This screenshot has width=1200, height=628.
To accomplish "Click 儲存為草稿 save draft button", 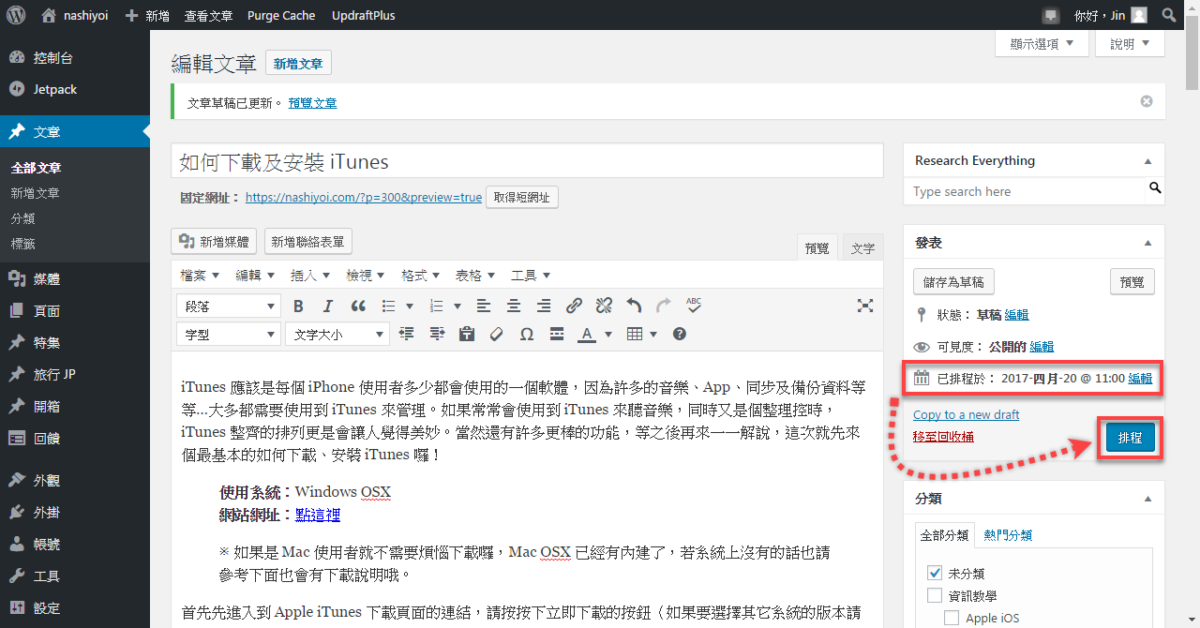I will (954, 282).
